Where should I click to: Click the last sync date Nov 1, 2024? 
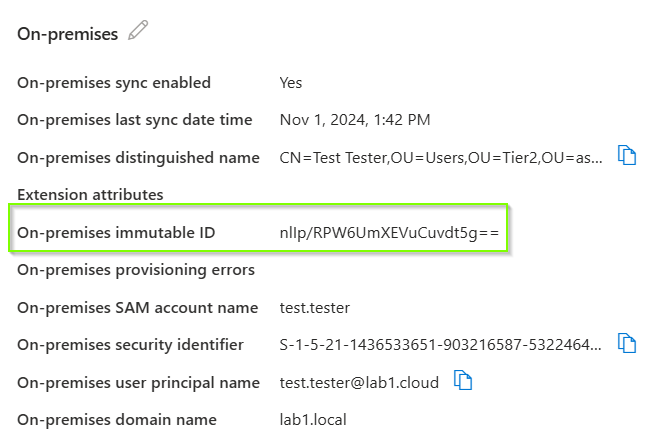[x=355, y=120]
